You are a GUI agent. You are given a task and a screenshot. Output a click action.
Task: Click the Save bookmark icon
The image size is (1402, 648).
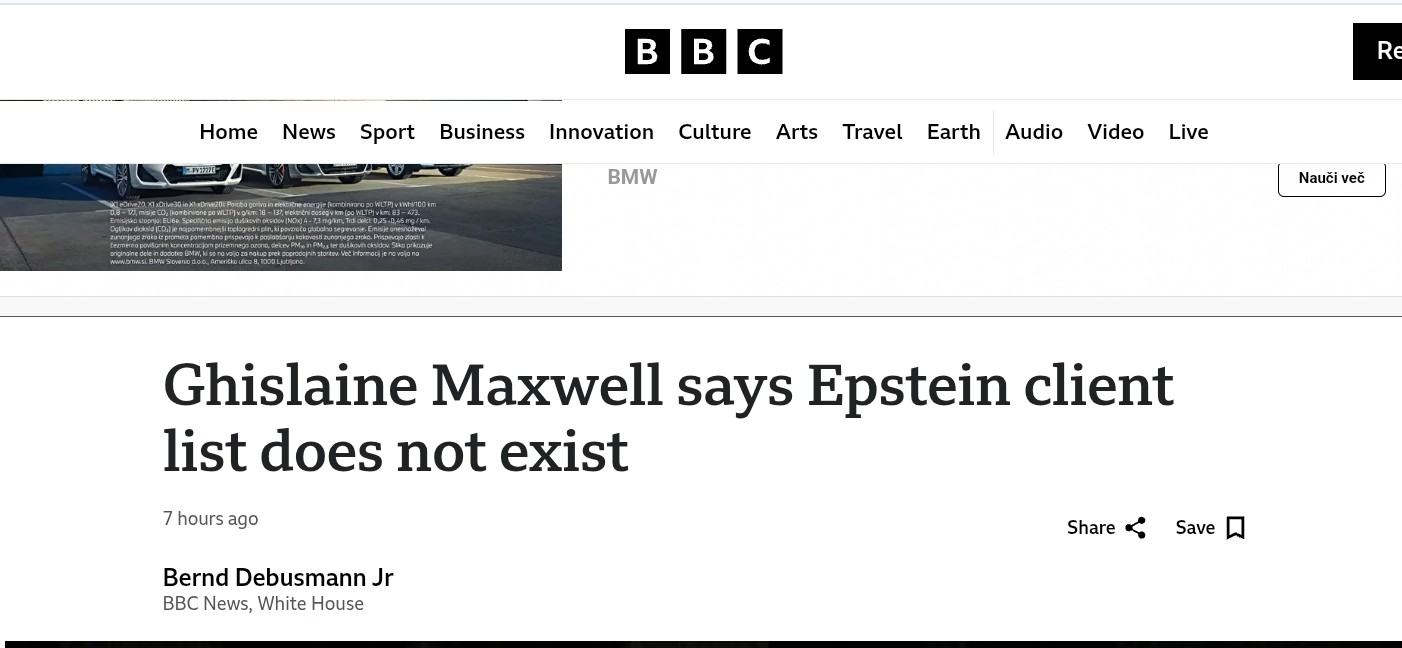tap(1235, 528)
